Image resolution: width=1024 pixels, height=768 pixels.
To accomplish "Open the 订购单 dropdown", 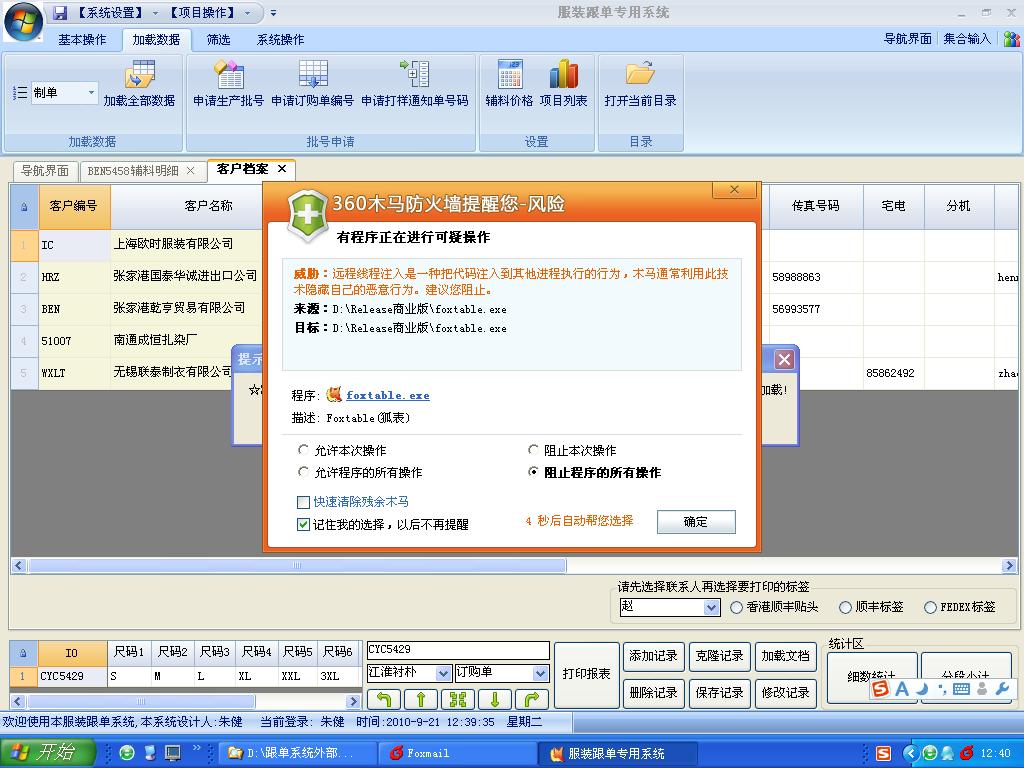I will point(540,673).
